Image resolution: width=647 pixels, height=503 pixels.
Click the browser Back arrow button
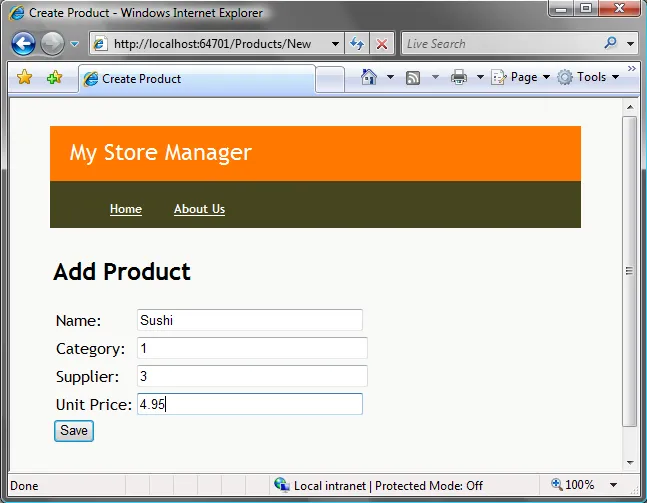pos(23,44)
